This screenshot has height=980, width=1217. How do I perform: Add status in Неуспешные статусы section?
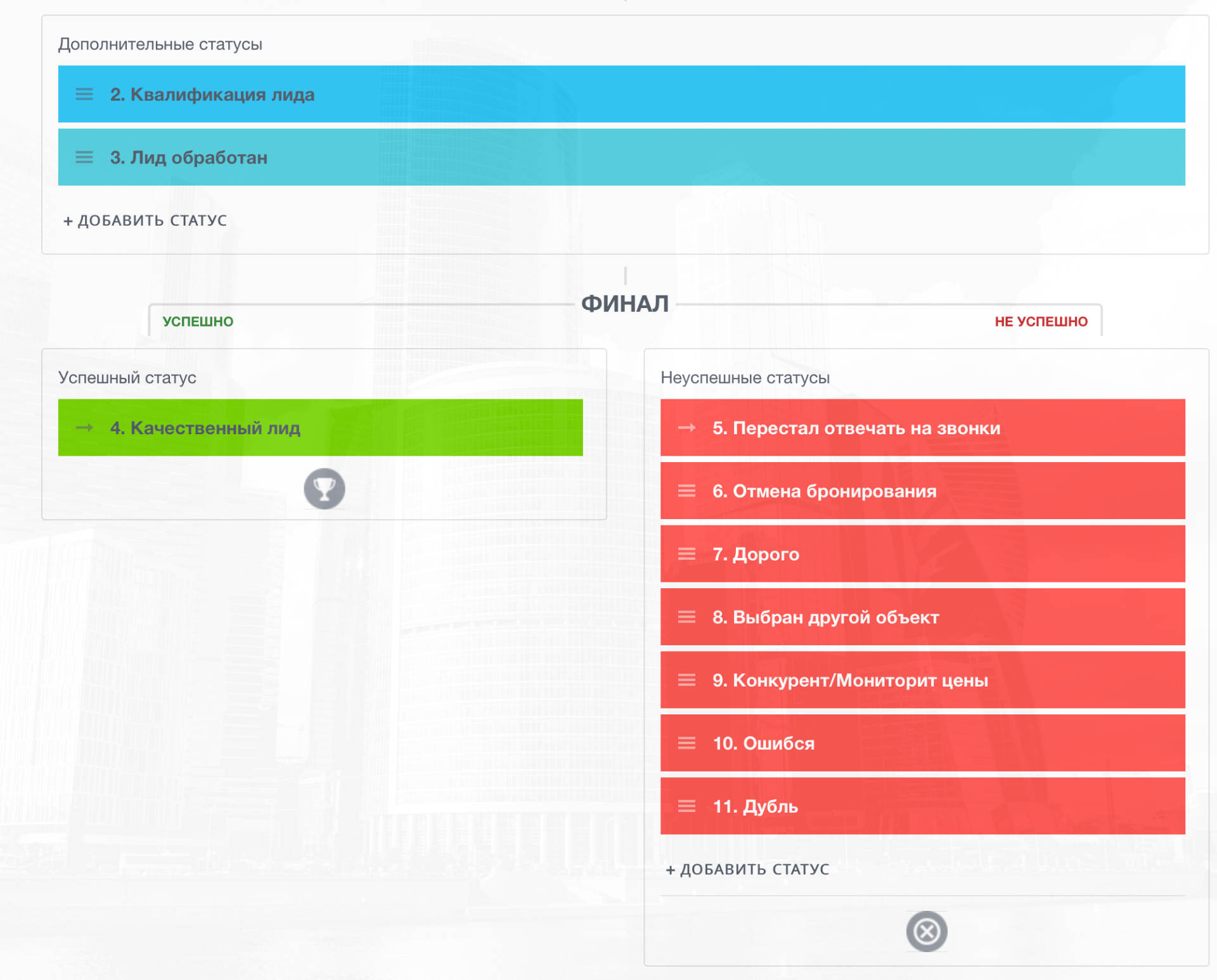[x=747, y=870]
